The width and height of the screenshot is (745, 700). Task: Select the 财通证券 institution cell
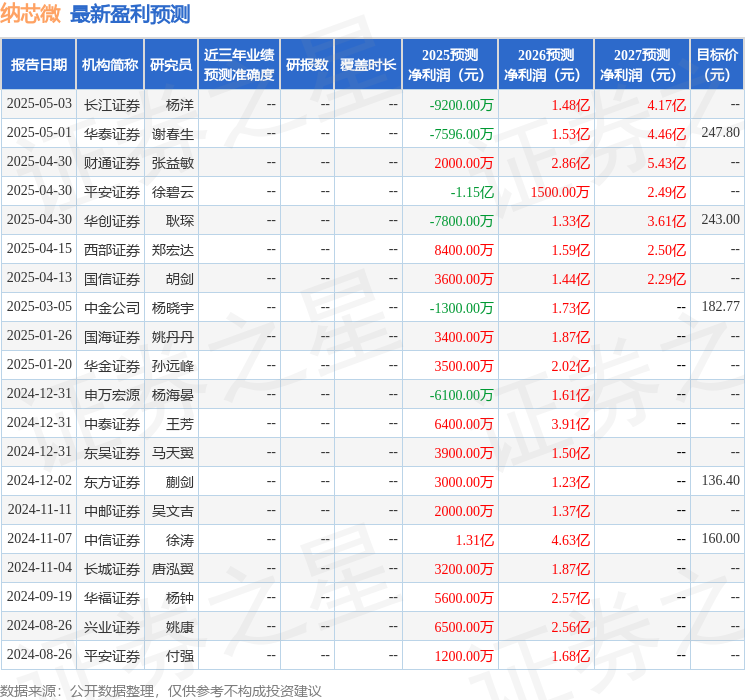click(112, 163)
